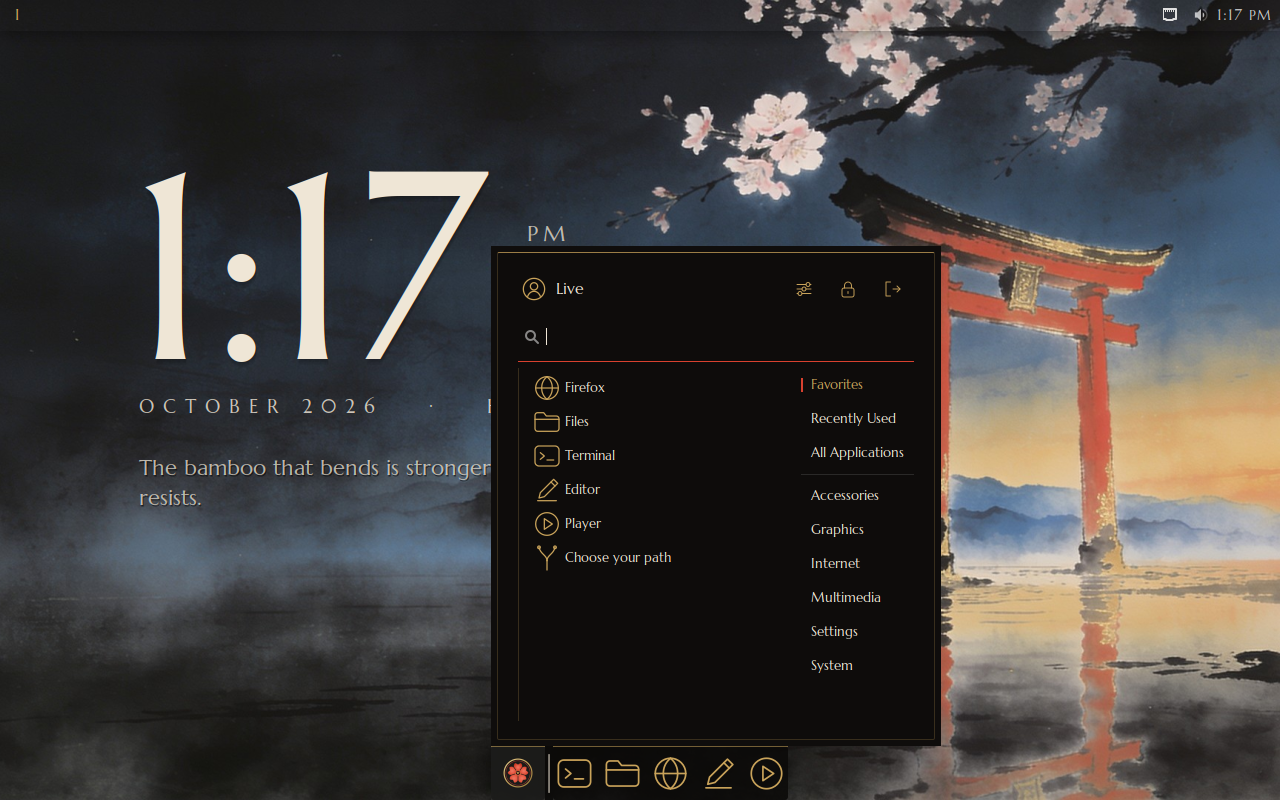Open the Settings category
The height and width of the screenshot is (800, 1280).
(857, 631)
